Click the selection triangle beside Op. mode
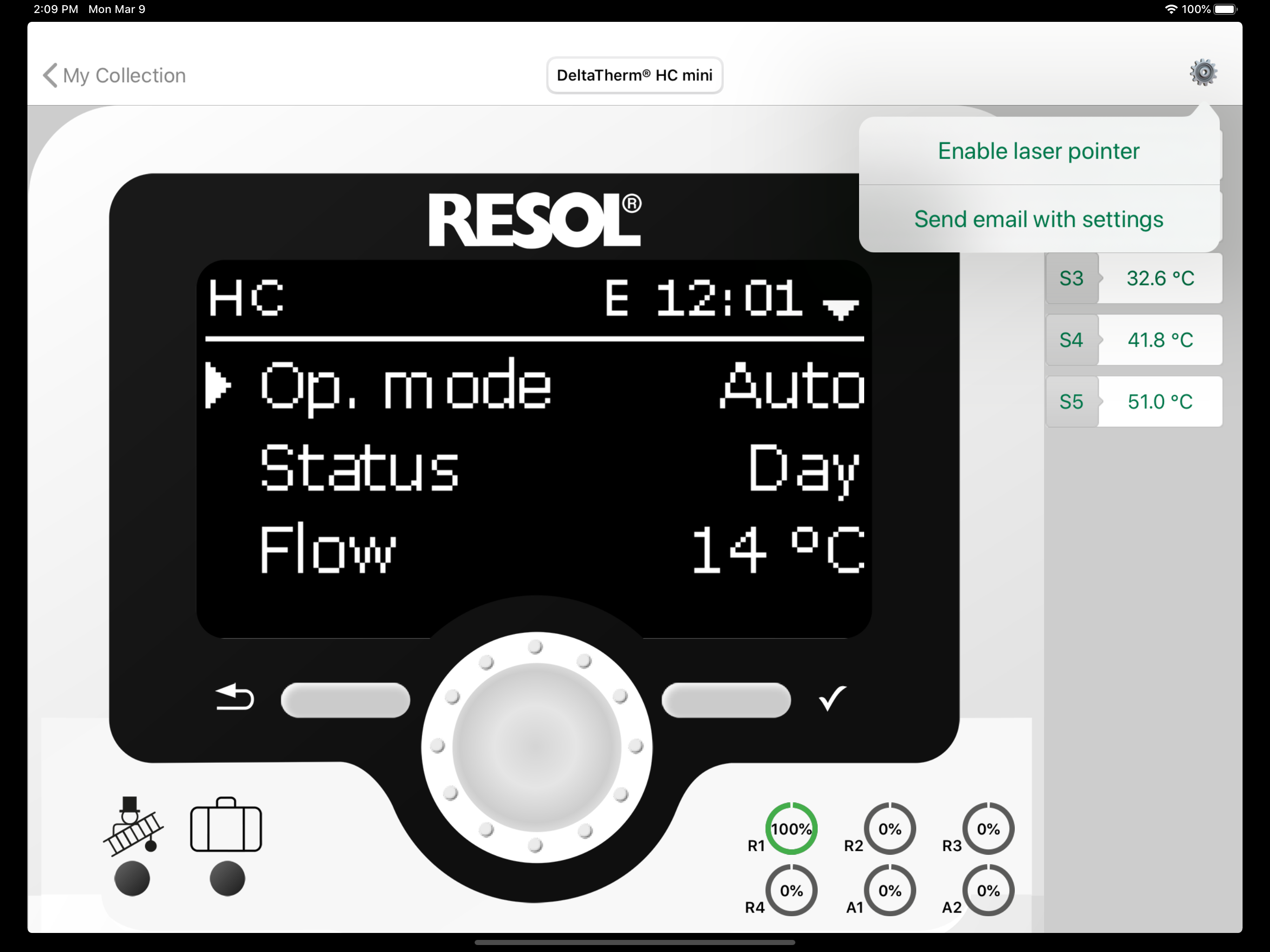Image resolution: width=1270 pixels, height=952 pixels. (218, 385)
